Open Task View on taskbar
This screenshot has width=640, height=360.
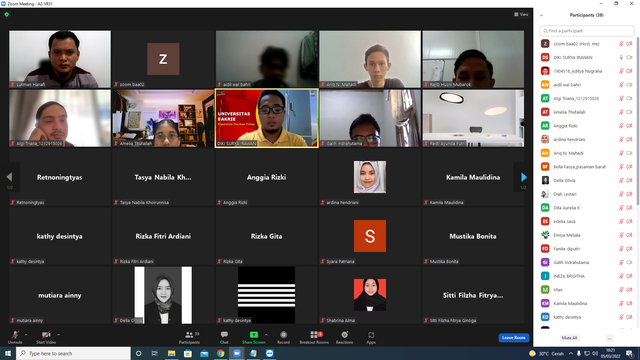155,353
